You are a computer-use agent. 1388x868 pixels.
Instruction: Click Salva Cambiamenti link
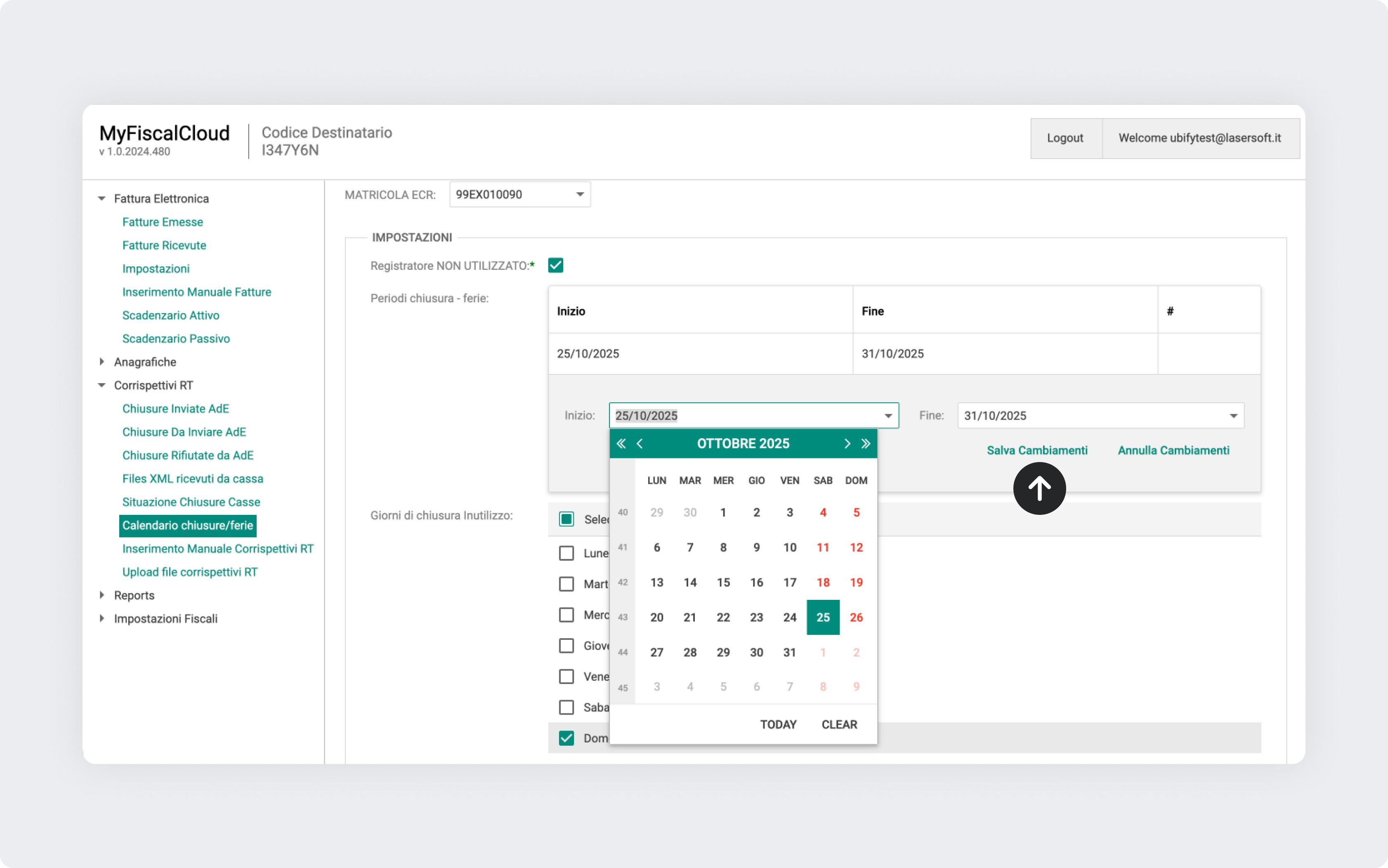[x=1037, y=451]
